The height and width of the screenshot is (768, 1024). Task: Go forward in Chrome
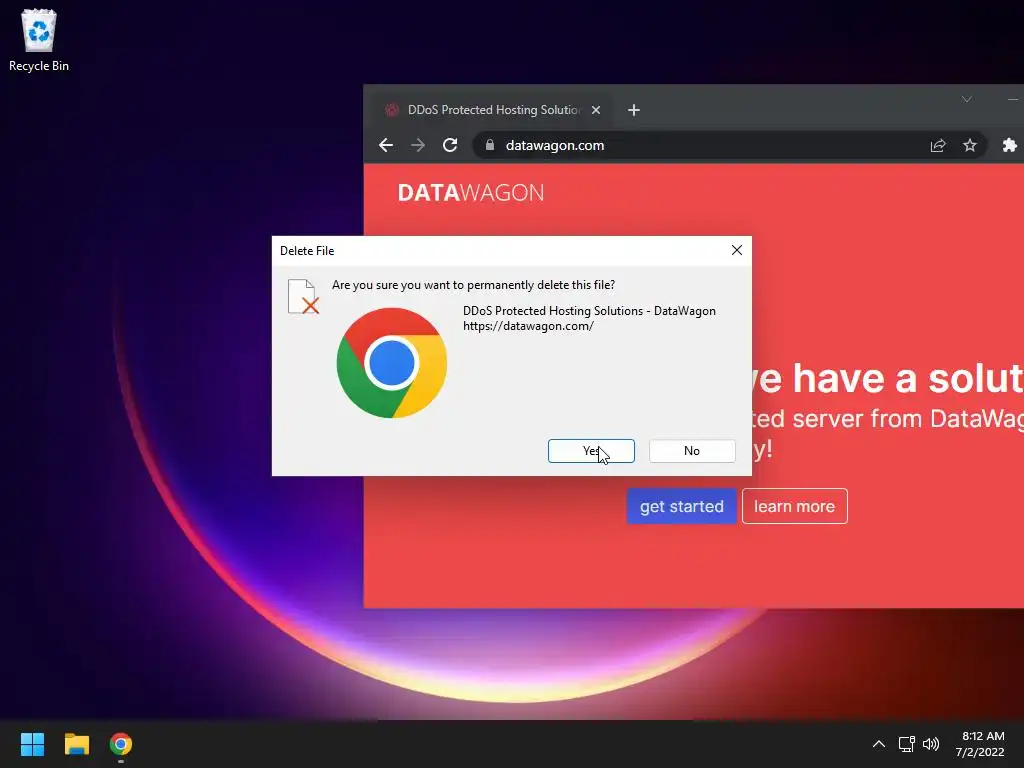click(418, 145)
